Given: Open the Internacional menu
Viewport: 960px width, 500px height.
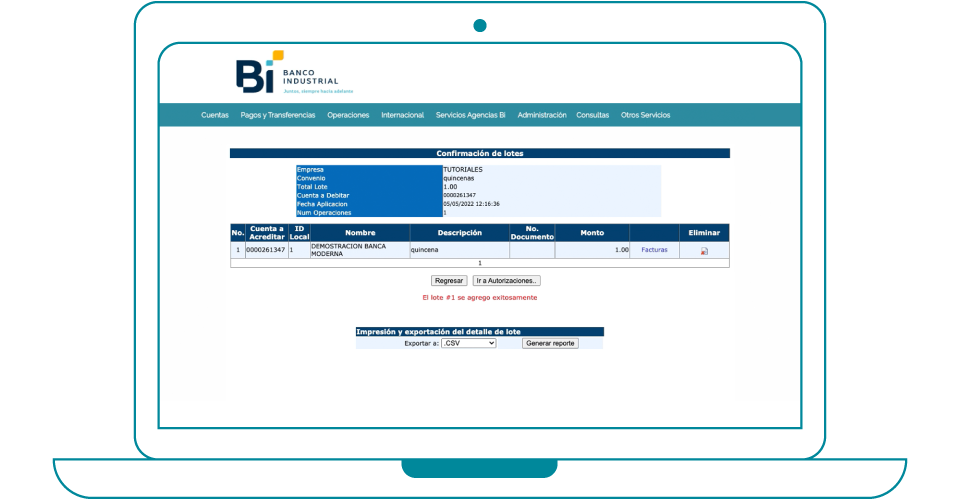Looking at the screenshot, I should click(x=402, y=115).
